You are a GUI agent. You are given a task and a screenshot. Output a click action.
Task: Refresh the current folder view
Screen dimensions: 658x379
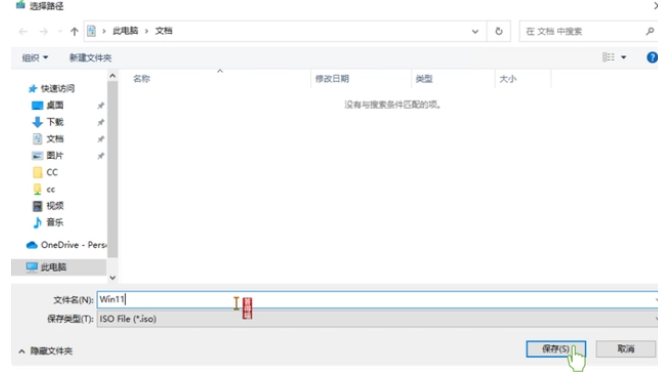tap(499, 31)
